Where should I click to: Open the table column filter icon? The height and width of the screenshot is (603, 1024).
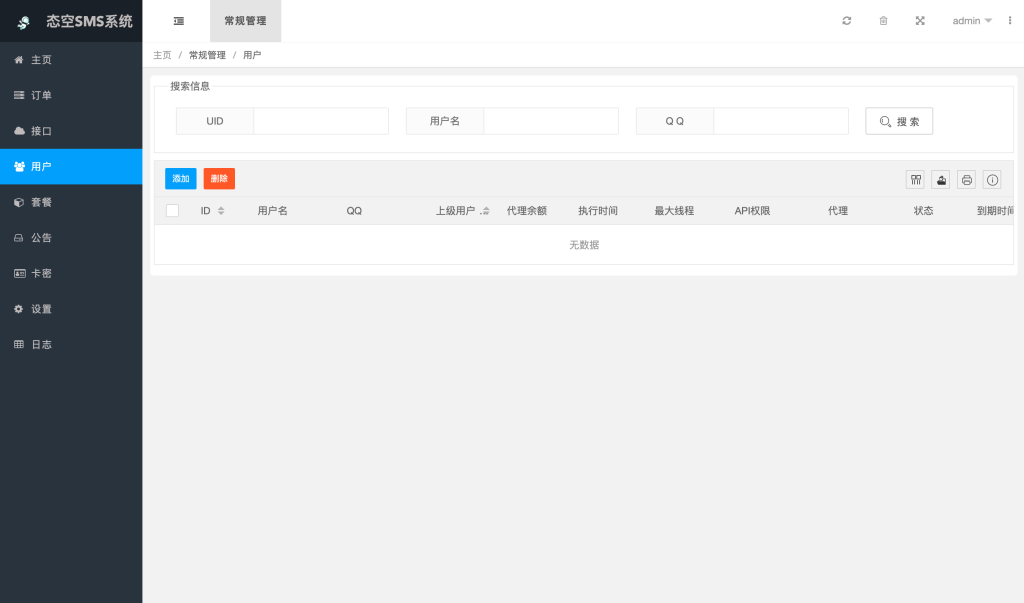click(915, 179)
